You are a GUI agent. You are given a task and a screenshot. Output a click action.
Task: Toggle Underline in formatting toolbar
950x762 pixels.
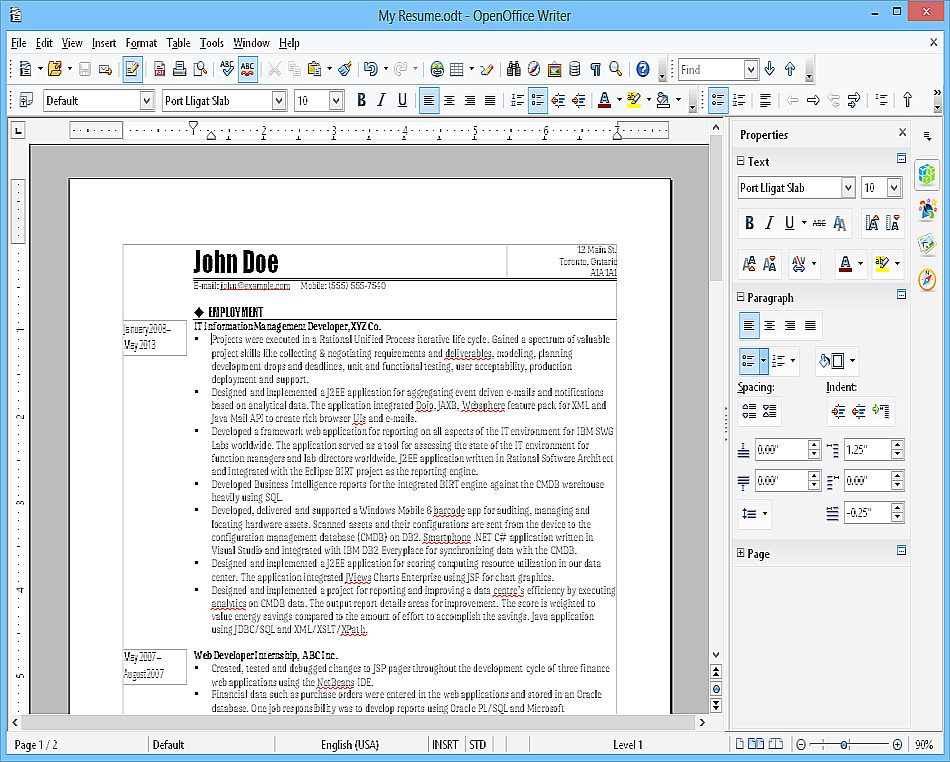[402, 100]
